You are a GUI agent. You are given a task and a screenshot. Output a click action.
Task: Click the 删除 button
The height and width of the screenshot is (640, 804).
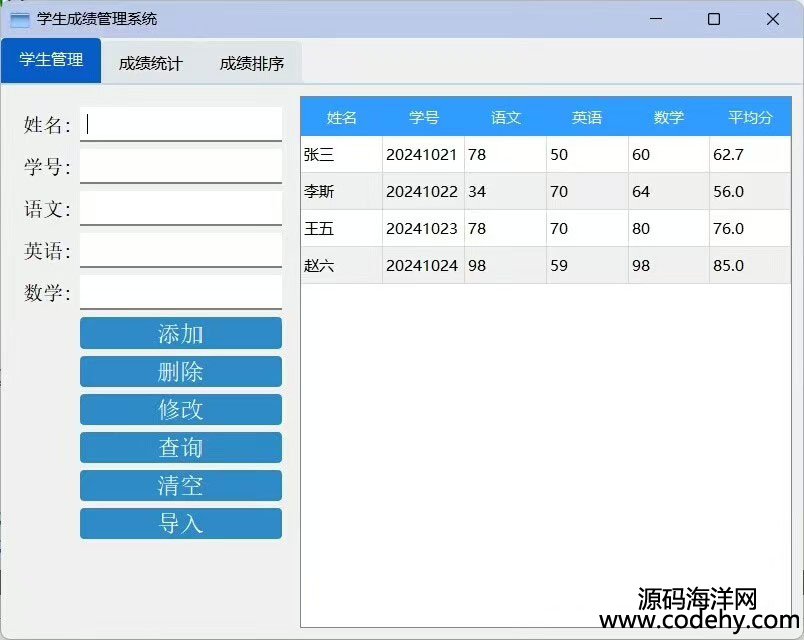[x=181, y=372]
